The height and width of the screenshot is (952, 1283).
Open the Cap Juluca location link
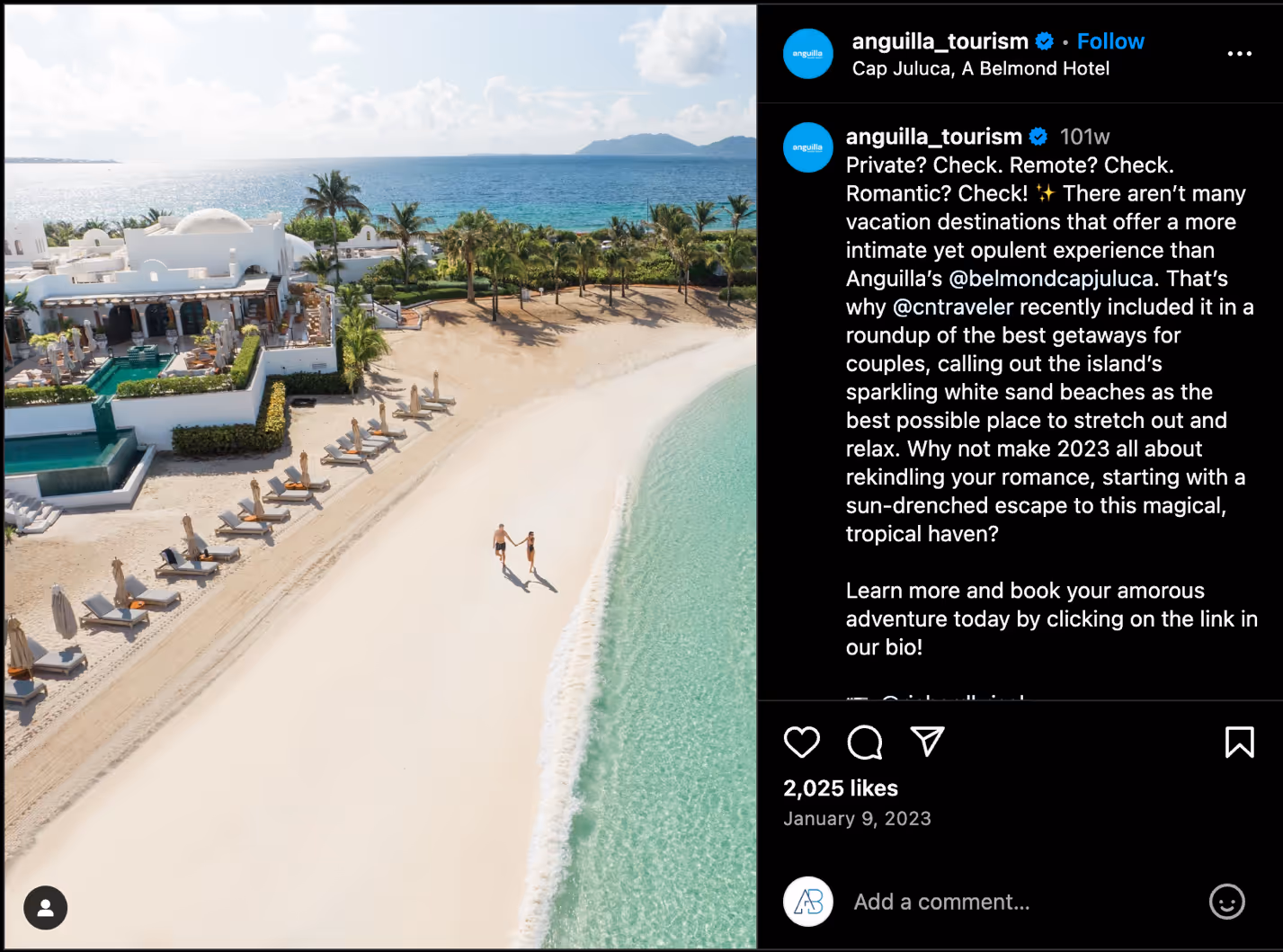(x=980, y=68)
